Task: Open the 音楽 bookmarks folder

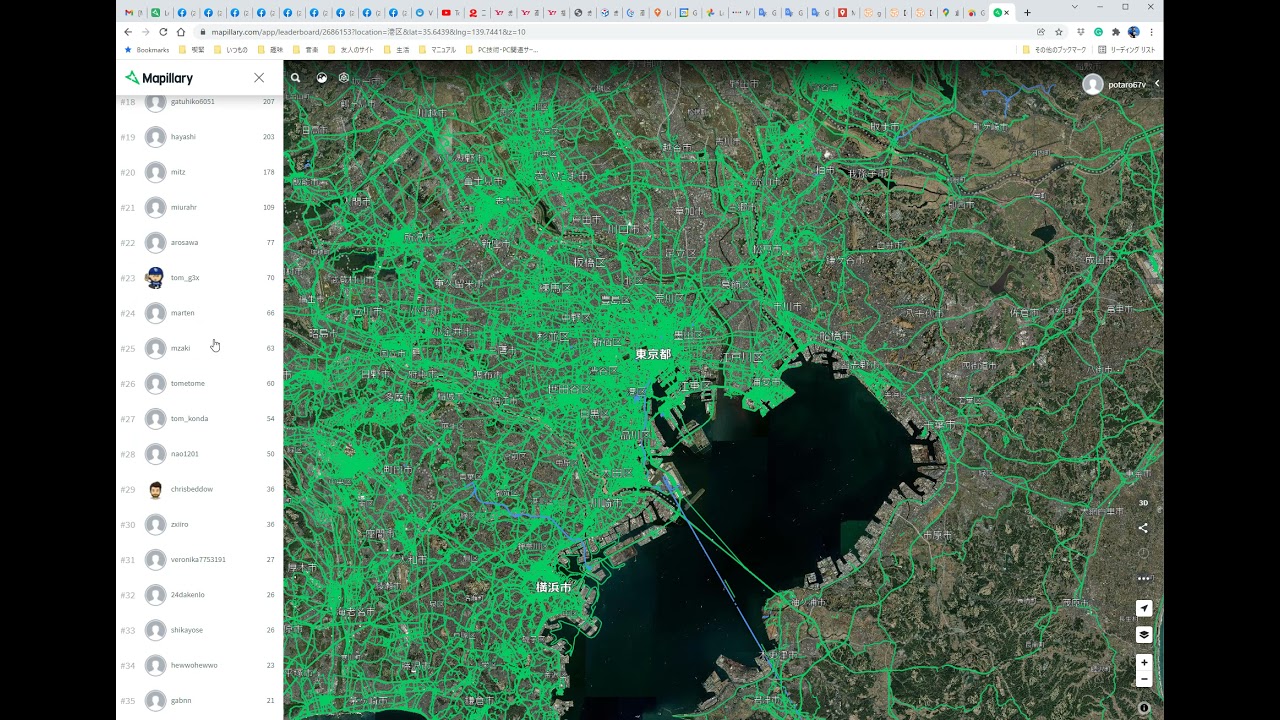Action: tap(306, 49)
